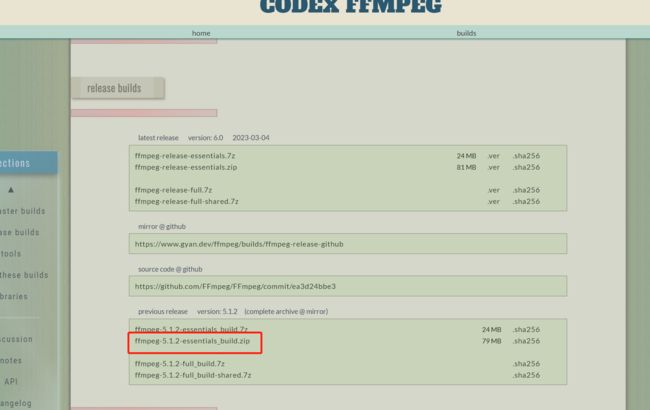This screenshot has width=650, height=410.
Task: Click the sections sidebar header
Action: (28, 163)
